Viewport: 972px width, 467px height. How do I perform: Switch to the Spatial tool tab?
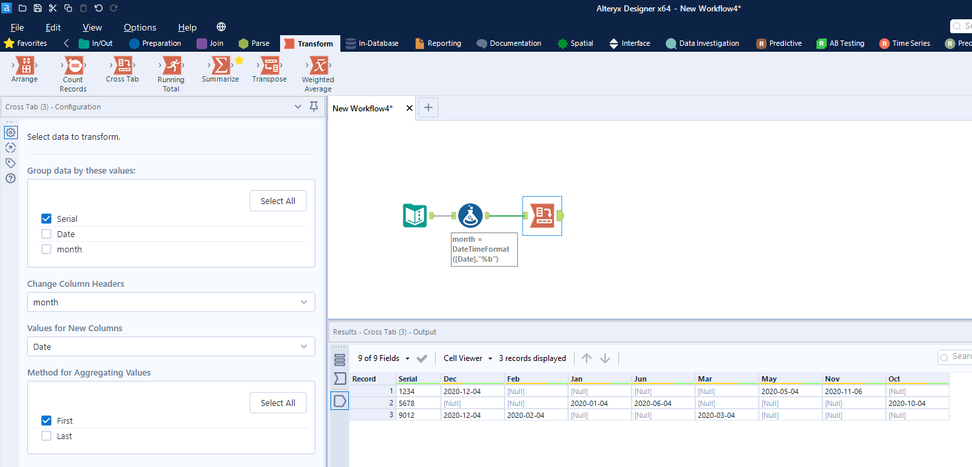point(575,43)
